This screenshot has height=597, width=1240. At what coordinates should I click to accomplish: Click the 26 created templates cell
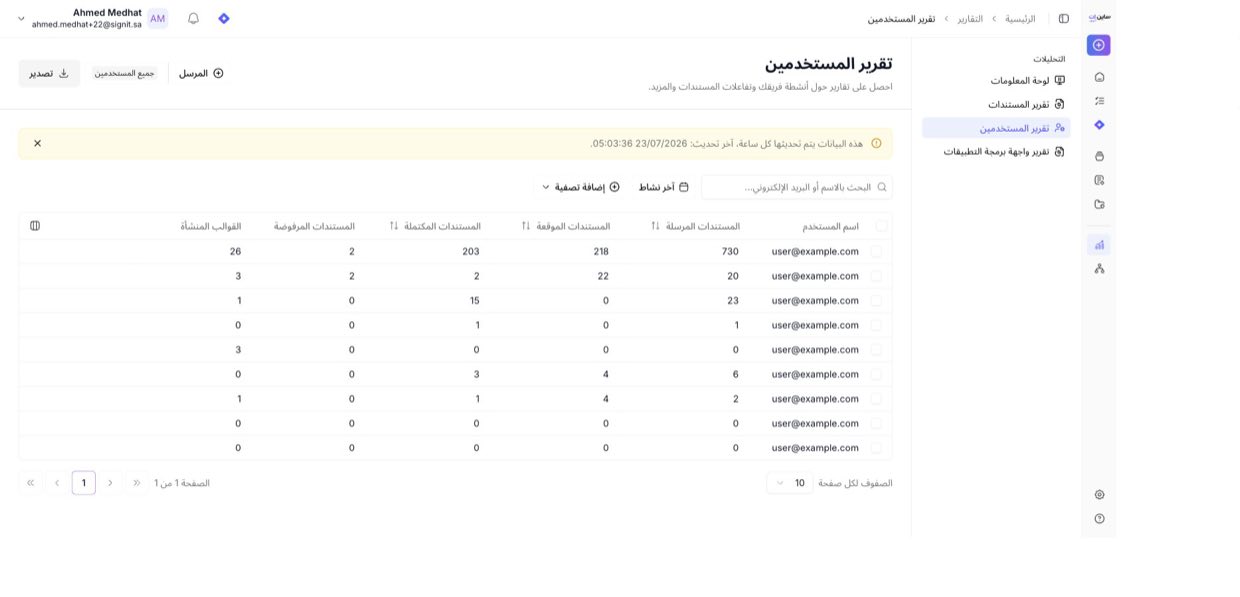pyautogui.click(x=236, y=251)
